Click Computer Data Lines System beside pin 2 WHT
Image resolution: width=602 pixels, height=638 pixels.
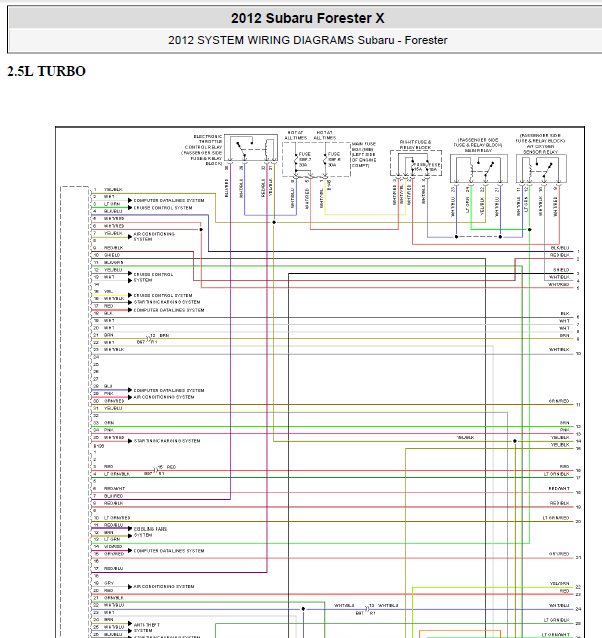point(169,201)
